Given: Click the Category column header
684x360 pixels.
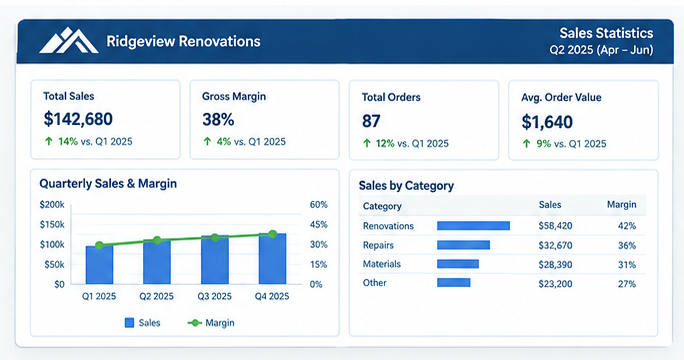Looking at the screenshot, I should [x=382, y=206].
